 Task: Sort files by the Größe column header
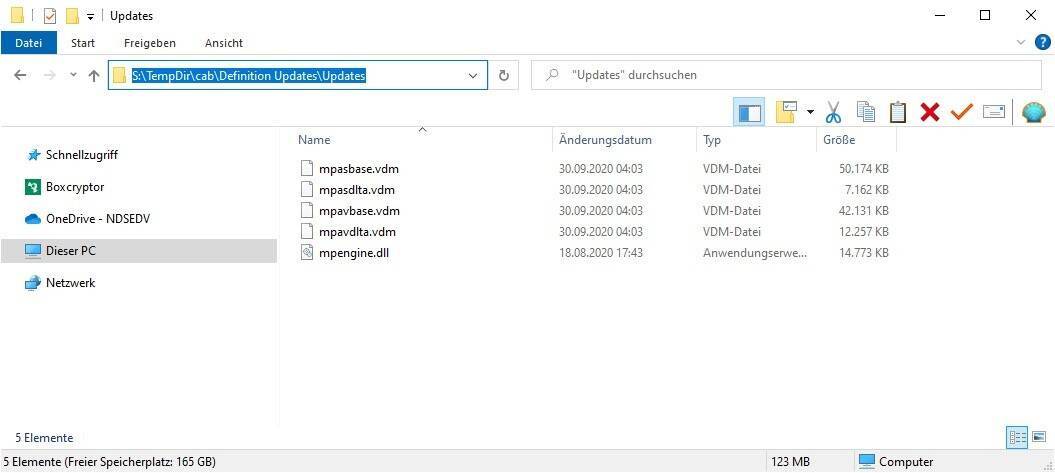839,140
